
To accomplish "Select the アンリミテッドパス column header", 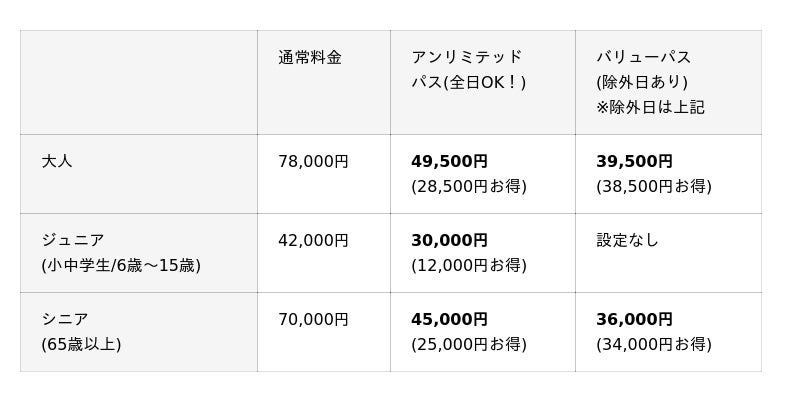I will pyautogui.click(x=467, y=58).
